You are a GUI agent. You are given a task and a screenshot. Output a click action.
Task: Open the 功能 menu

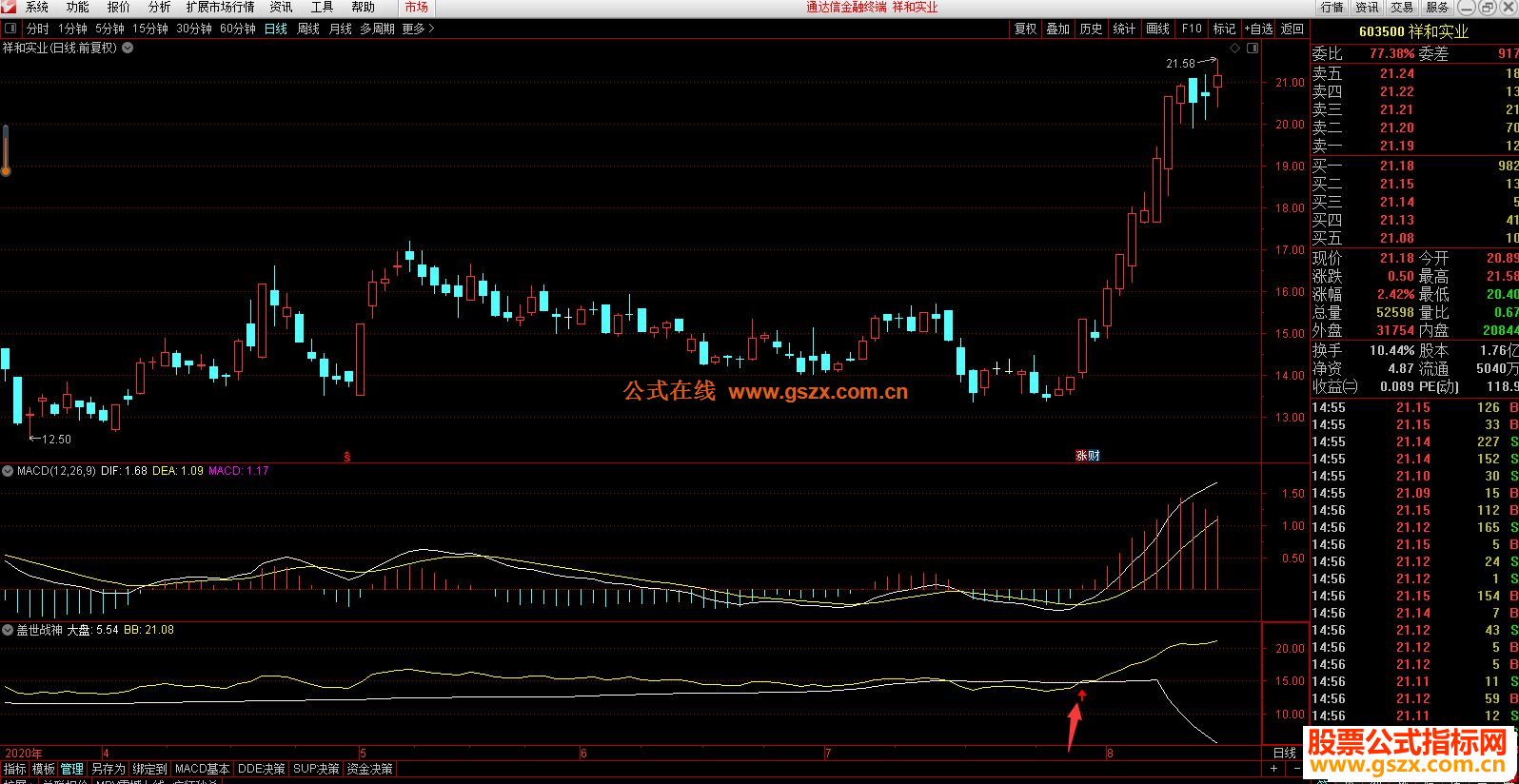(x=77, y=7)
